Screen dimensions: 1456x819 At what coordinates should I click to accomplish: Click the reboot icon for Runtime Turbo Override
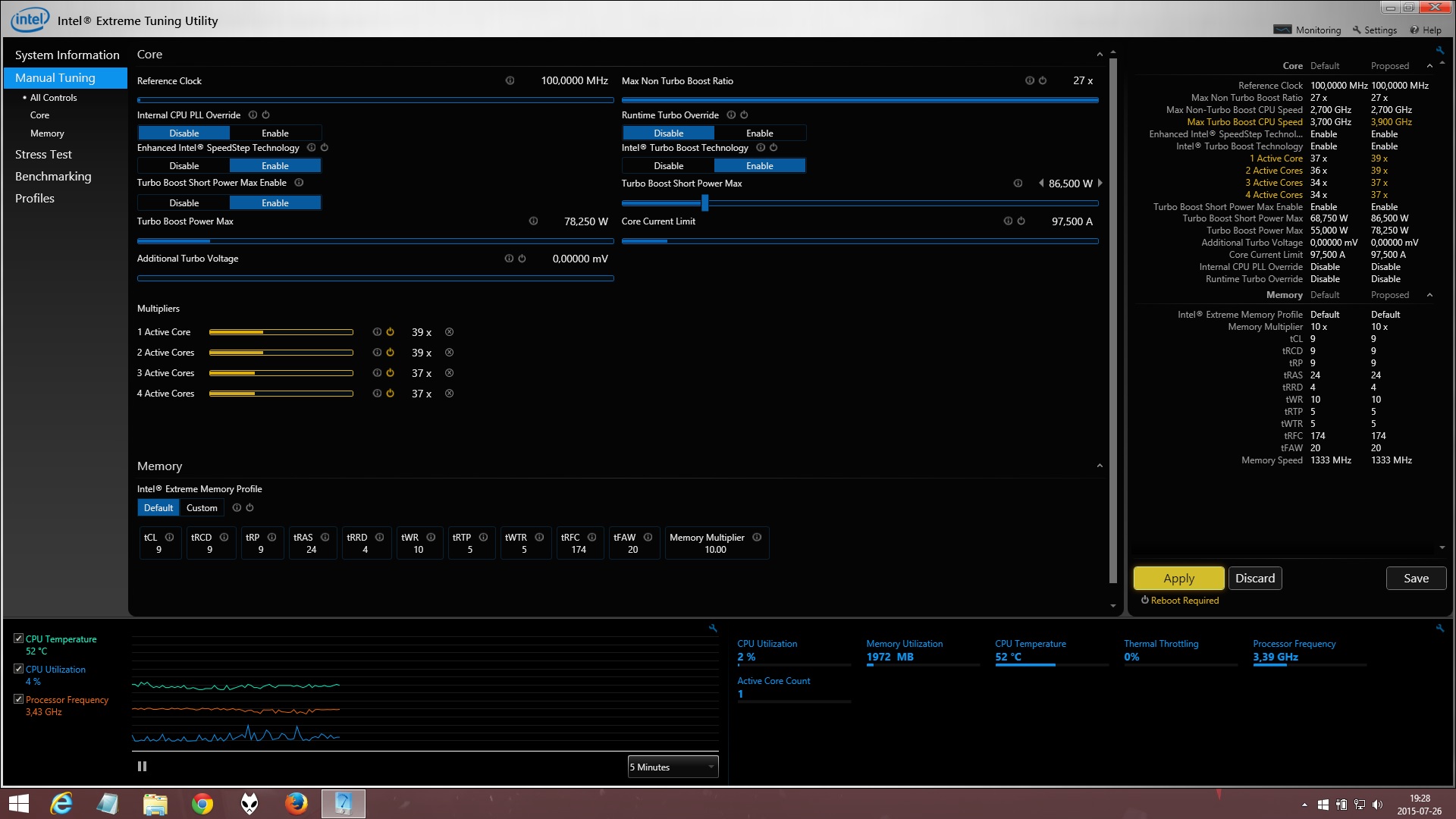pyautogui.click(x=744, y=115)
